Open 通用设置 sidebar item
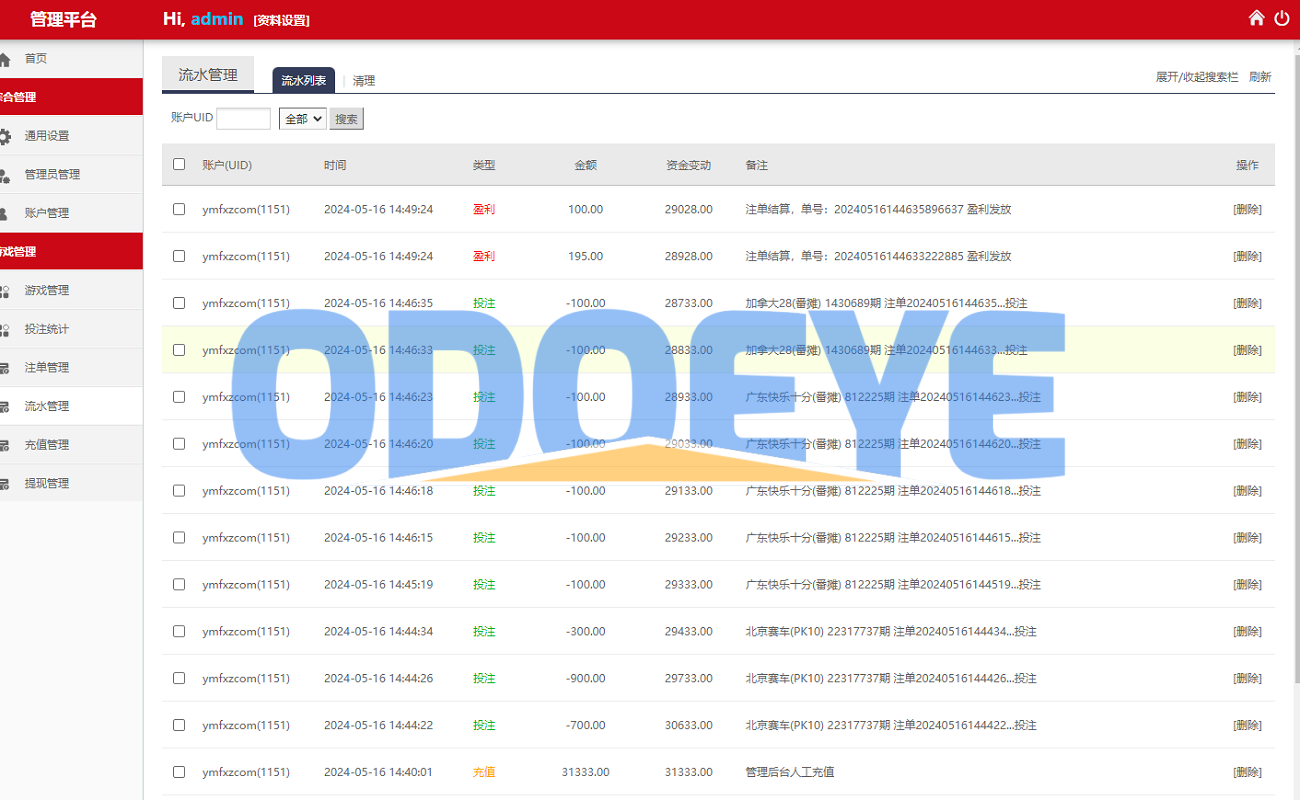Screen dimensions: 1300x800 (x=47, y=136)
